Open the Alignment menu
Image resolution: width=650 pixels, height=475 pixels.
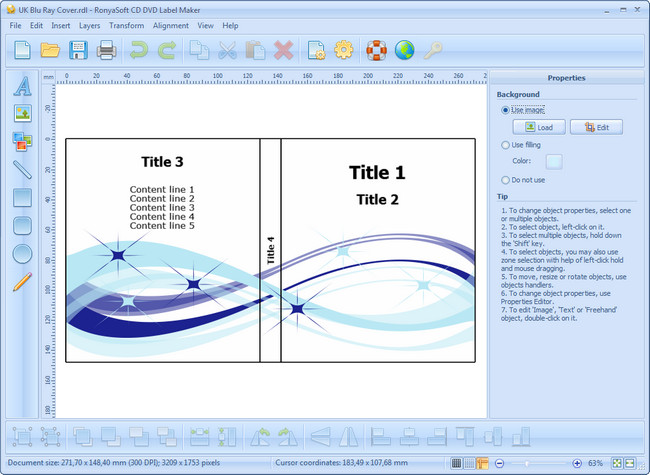tap(170, 25)
